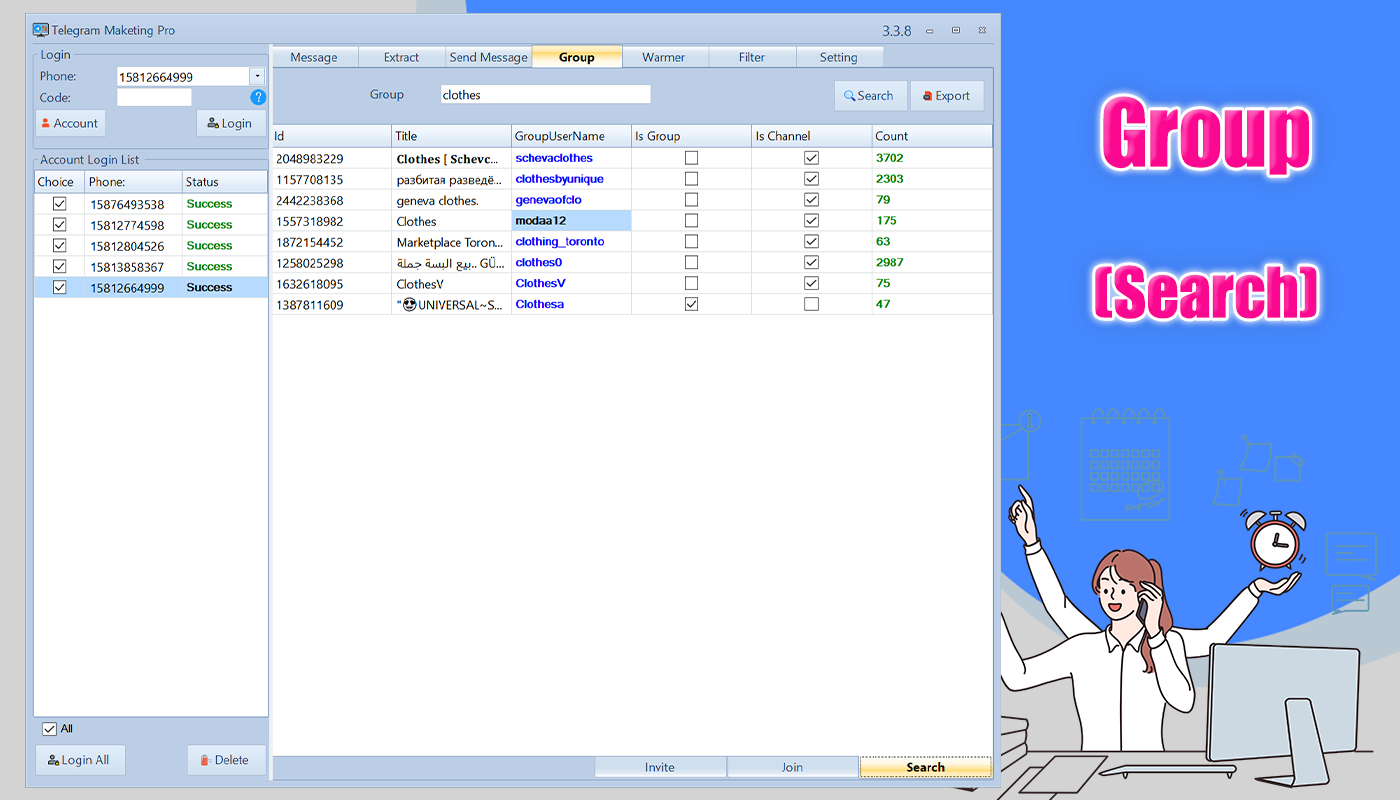Open the Setting tab
The width and height of the screenshot is (1400, 800).
[839, 57]
